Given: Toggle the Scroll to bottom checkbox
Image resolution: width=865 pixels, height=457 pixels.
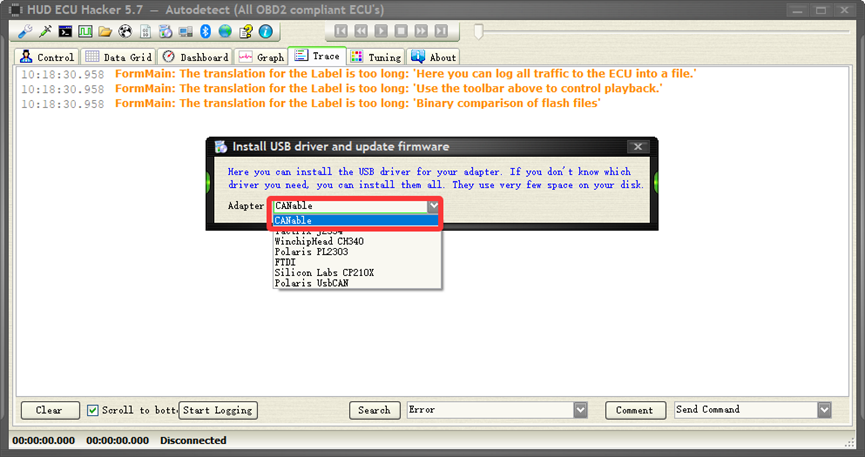Looking at the screenshot, I should coord(93,410).
